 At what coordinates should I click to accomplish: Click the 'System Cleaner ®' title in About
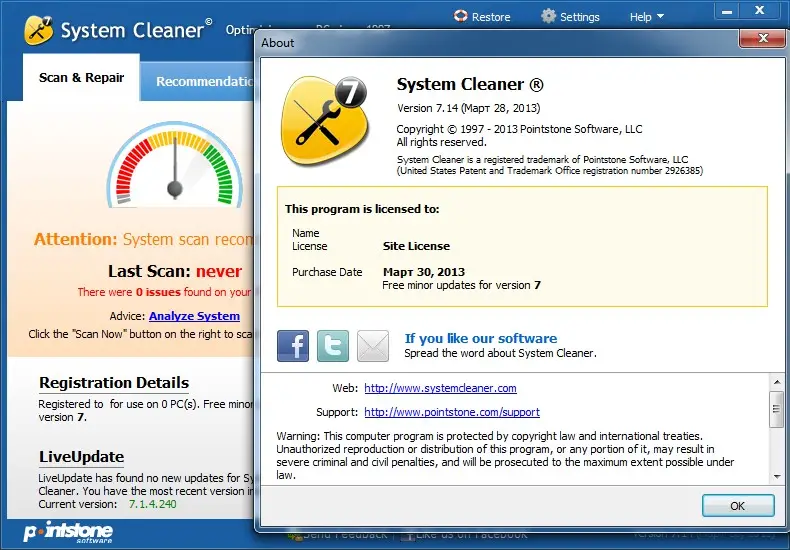tap(470, 84)
